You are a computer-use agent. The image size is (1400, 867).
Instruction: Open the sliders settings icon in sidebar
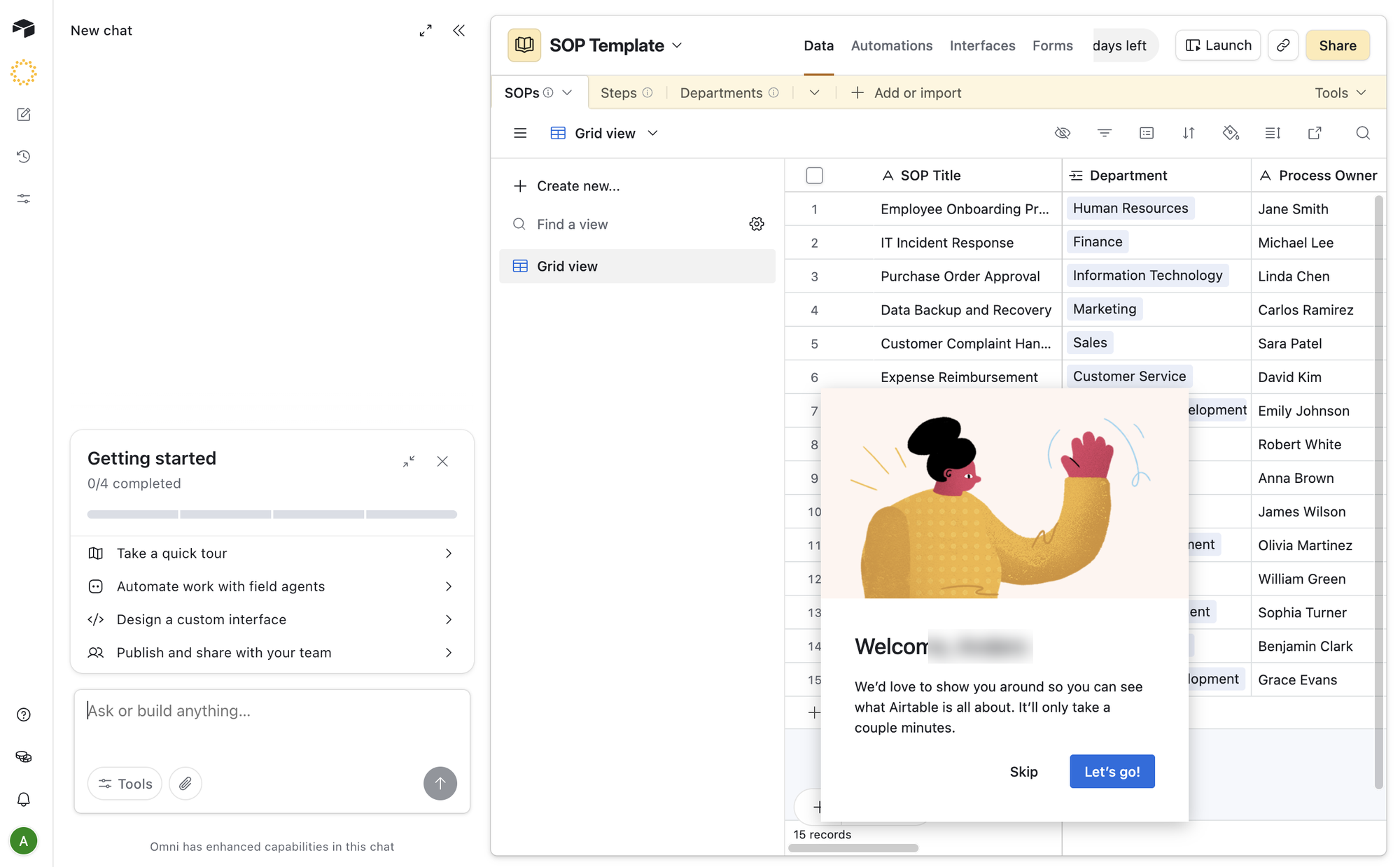pos(23,199)
